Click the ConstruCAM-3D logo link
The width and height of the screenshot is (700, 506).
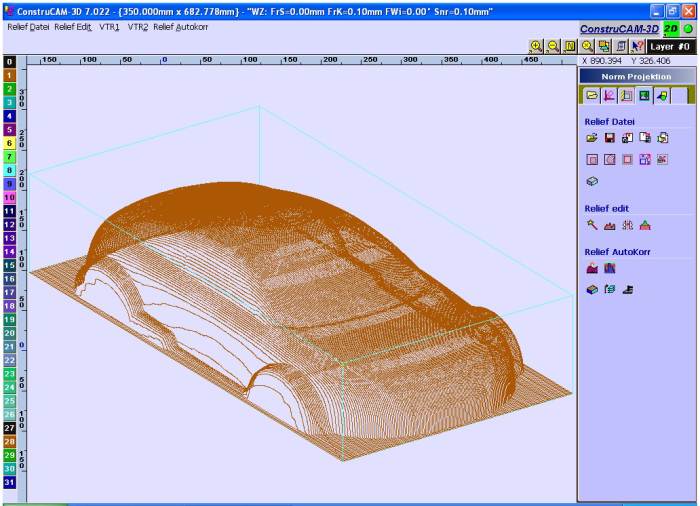pyautogui.click(x=620, y=30)
